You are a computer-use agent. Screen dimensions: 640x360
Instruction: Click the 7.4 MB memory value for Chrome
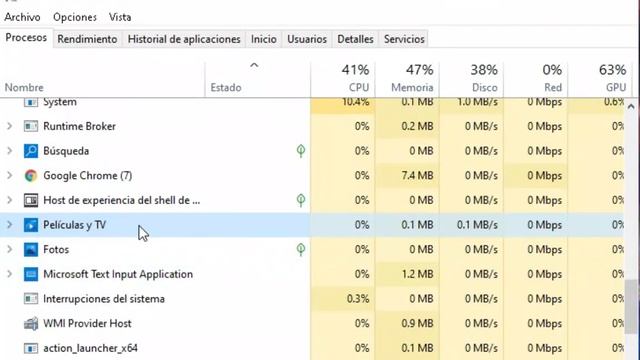point(417,176)
